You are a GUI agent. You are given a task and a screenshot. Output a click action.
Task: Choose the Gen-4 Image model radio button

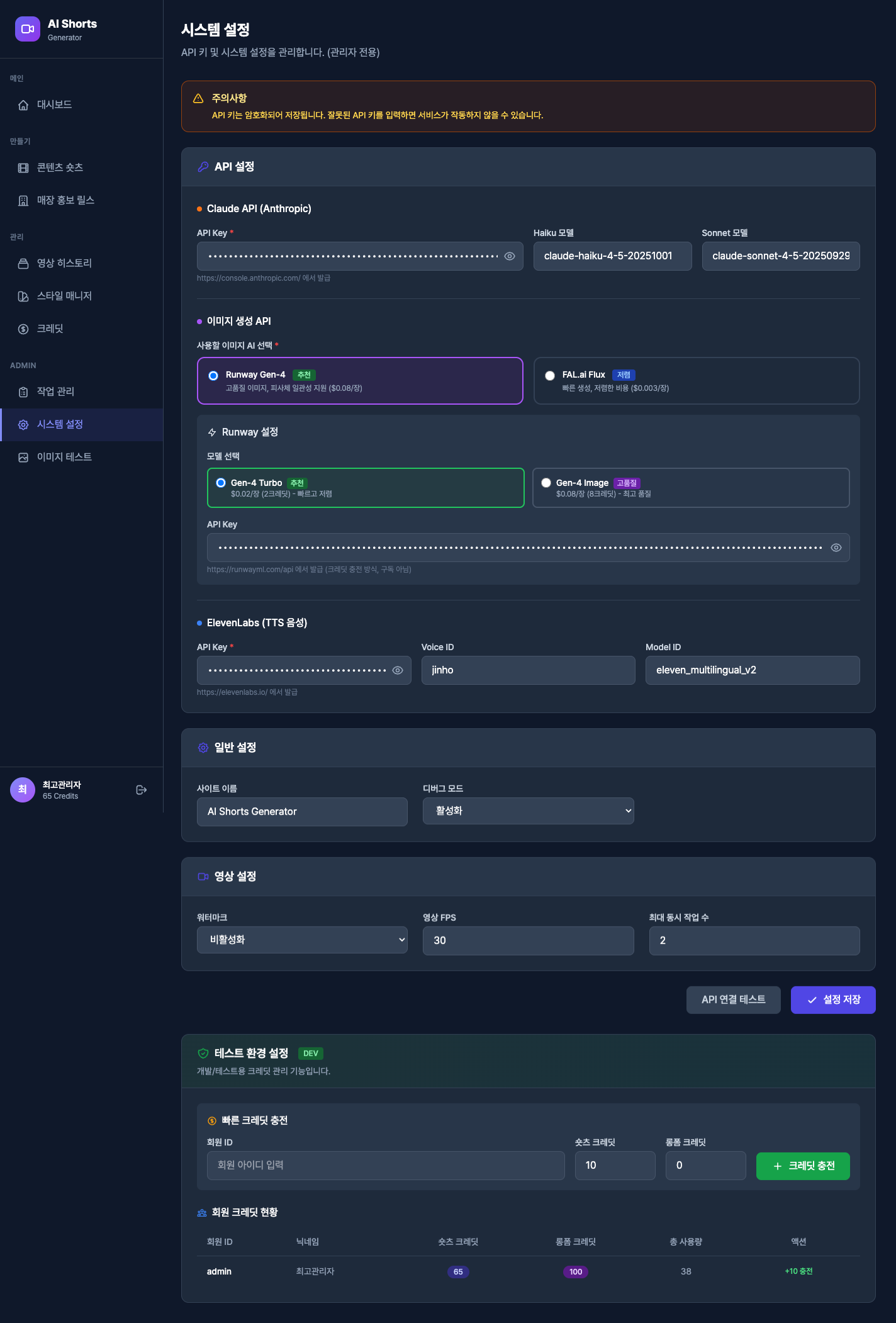point(546,483)
